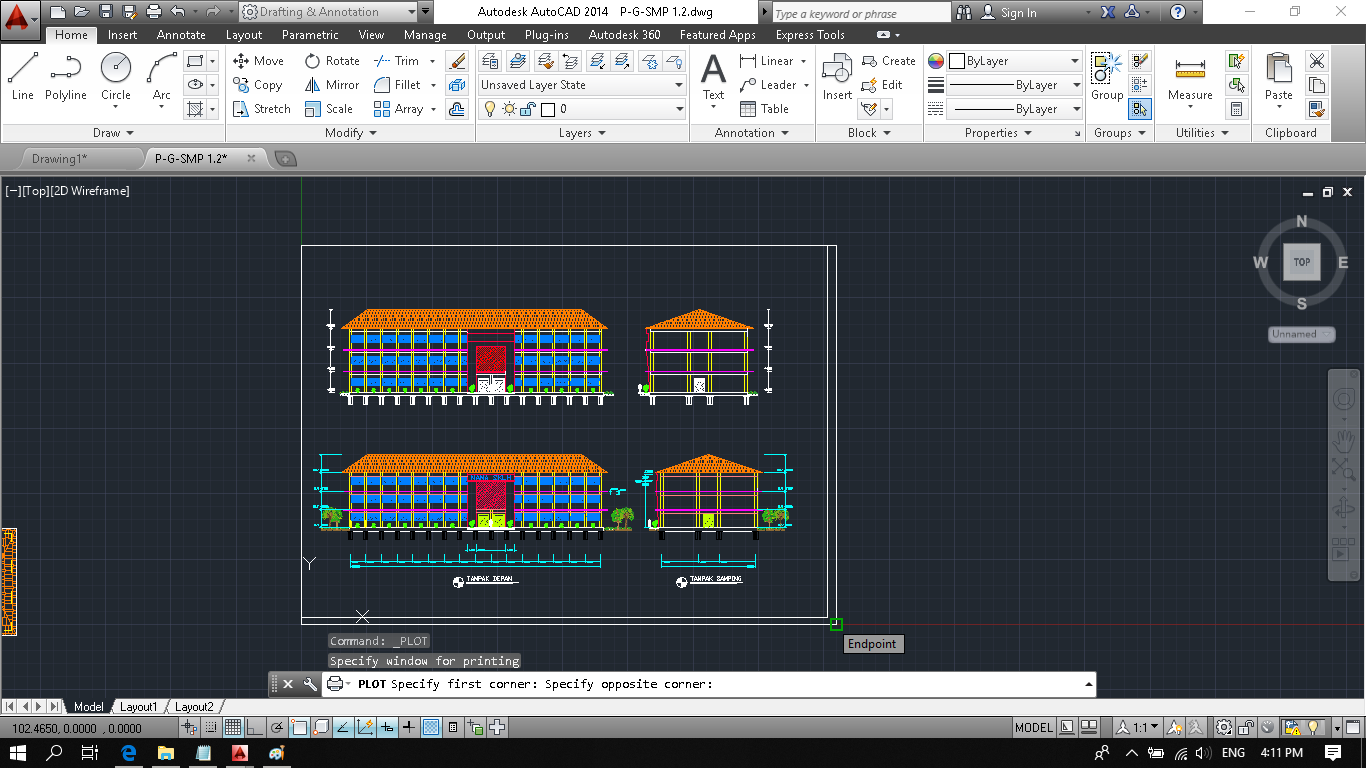Image resolution: width=1366 pixels, height=768 pixels.
Task: Select the Polyline drawing tool
Action: [65, 77]
